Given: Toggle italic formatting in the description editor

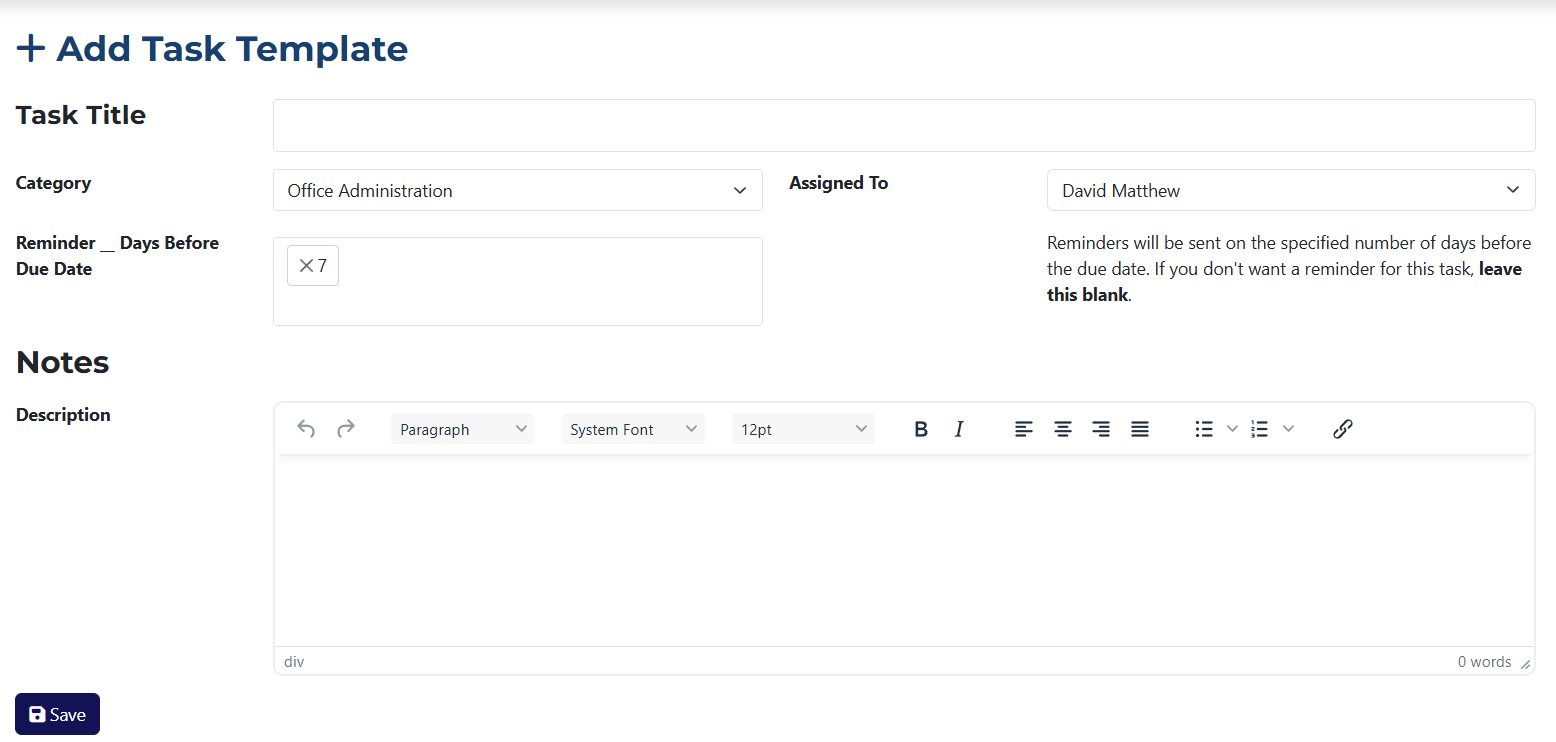Looking at the screenshot, I should [959, 429].
